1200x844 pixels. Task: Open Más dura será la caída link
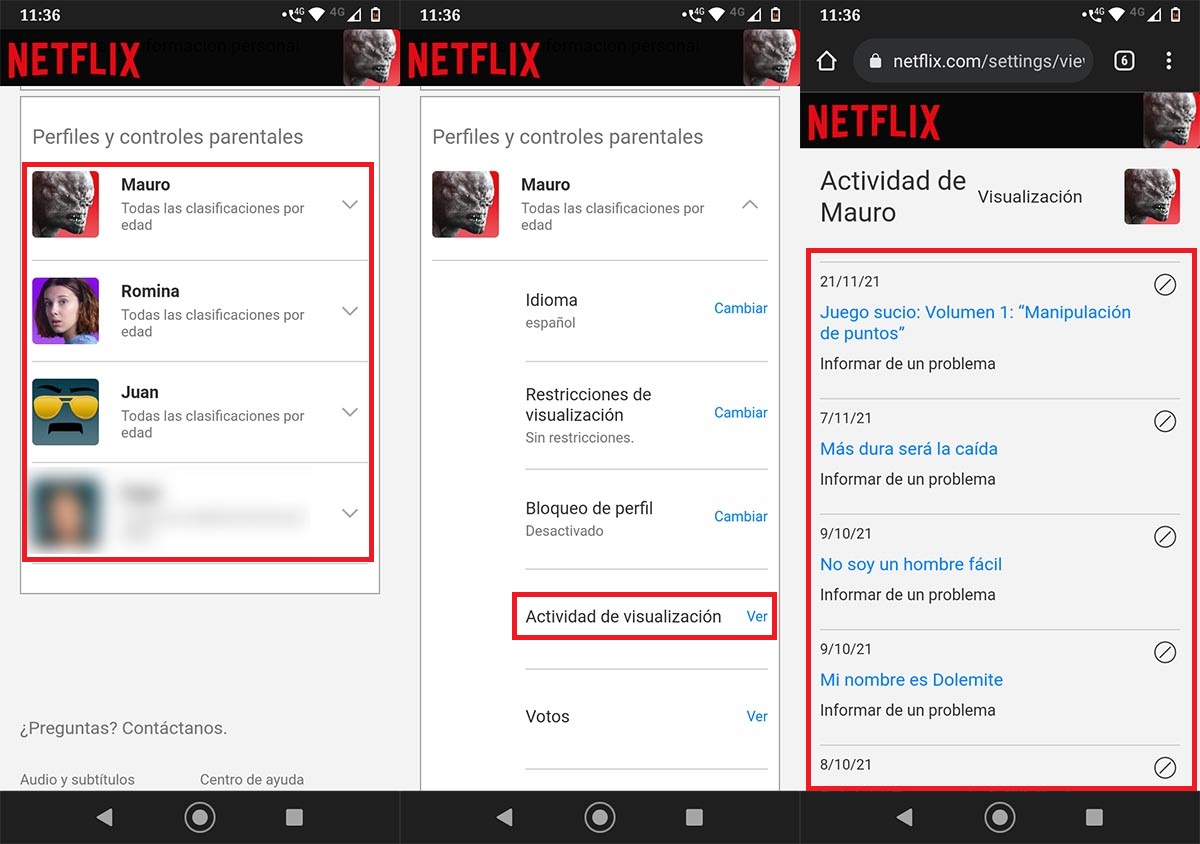(909, 449)
